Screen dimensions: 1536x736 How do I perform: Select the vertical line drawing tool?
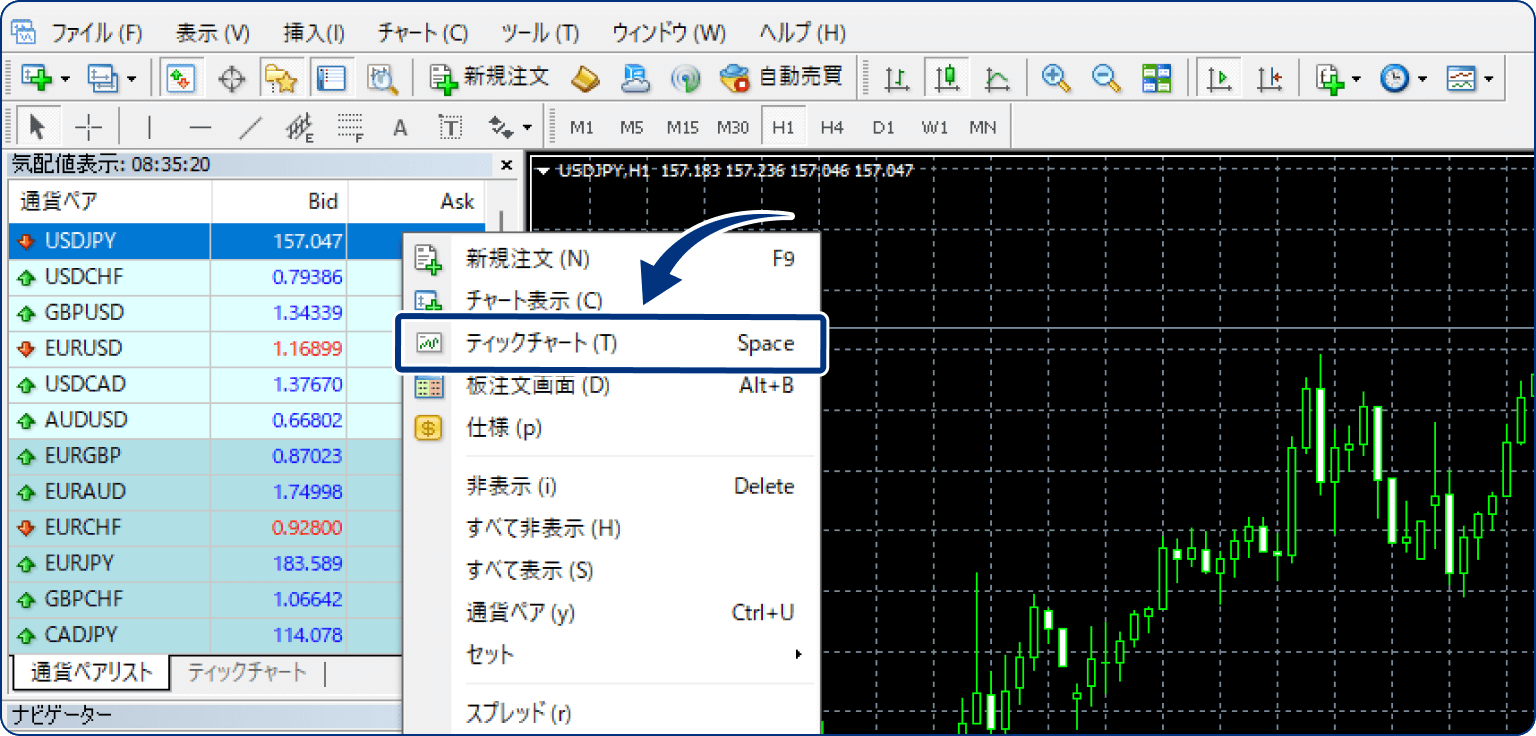pyautogui.click(x=150, y=127)
